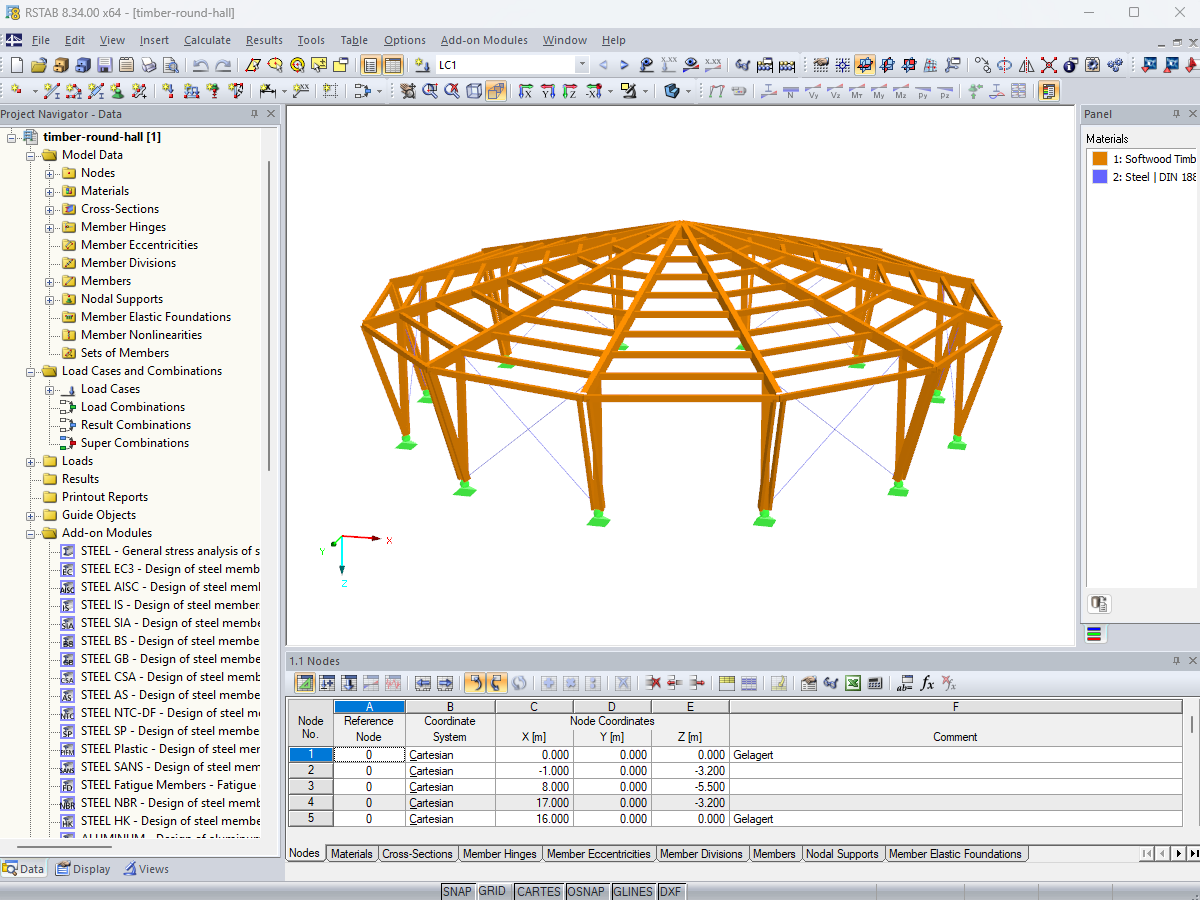
Task: Click the Show N internal forces icon
Action: [790, 91]
